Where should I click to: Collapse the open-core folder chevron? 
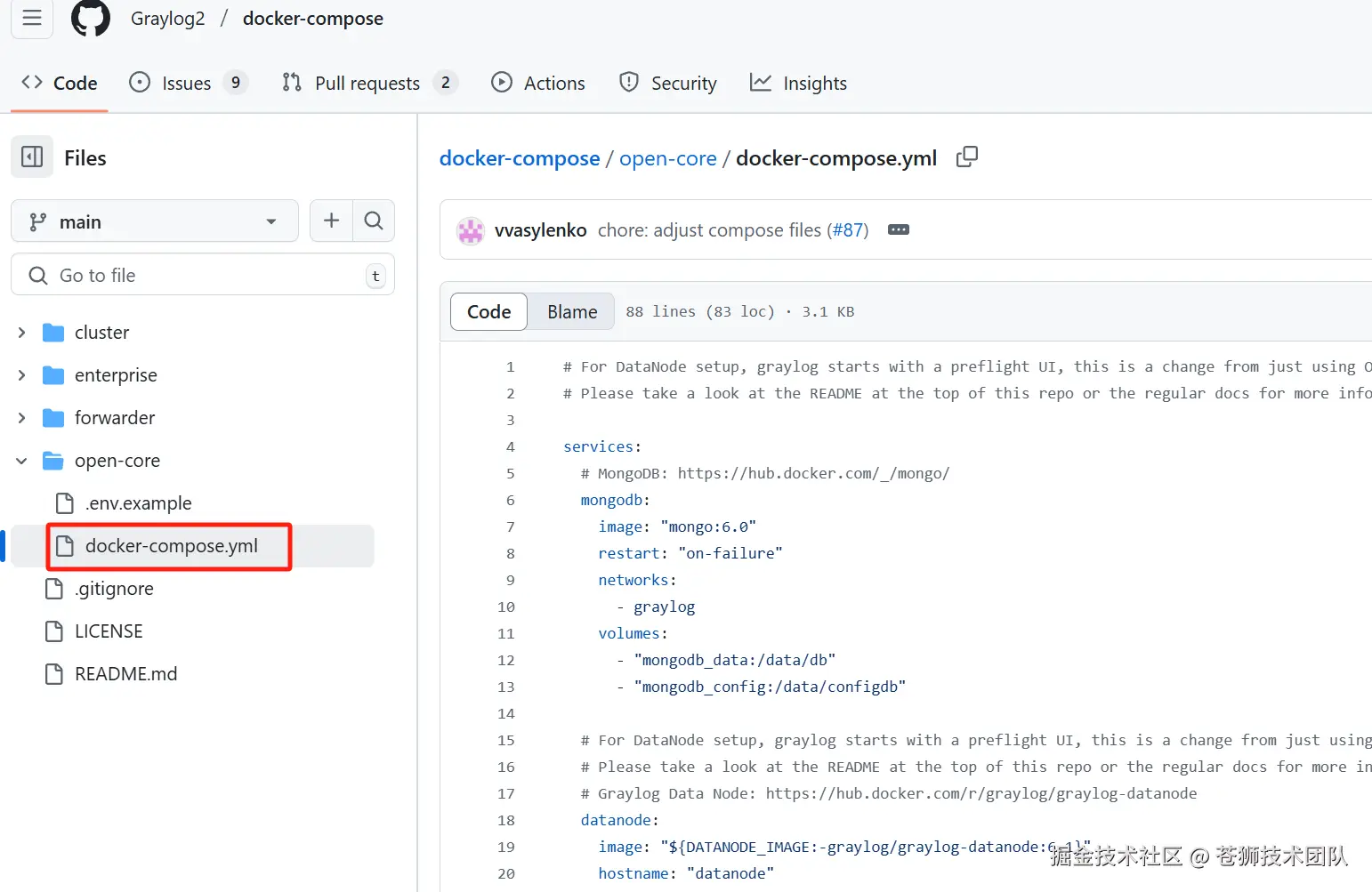point(21,461)
